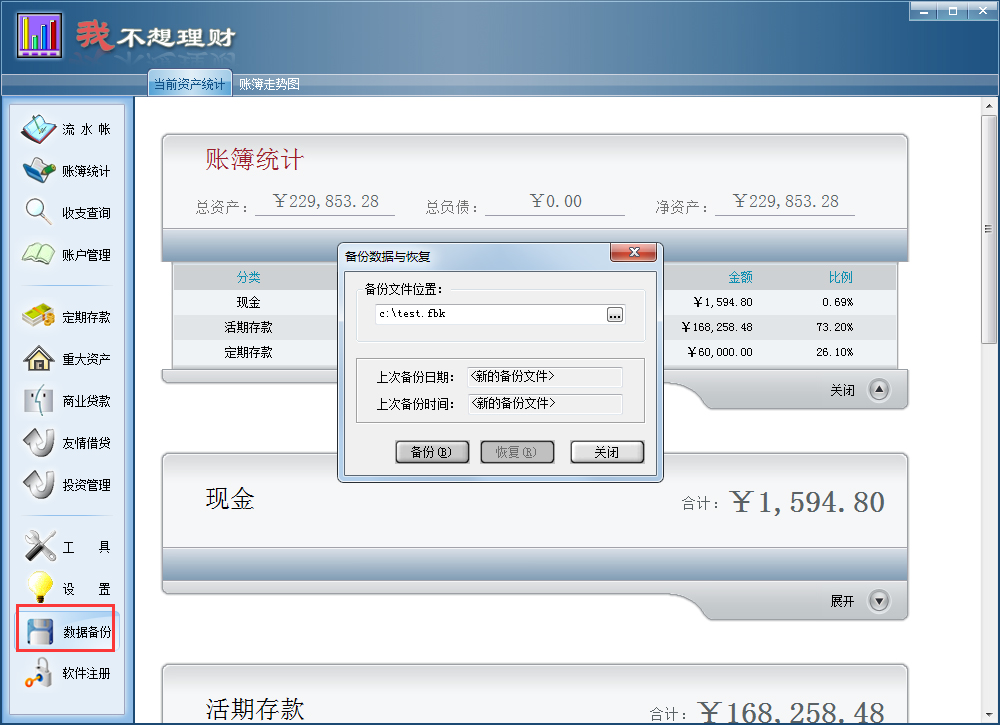The height and width of the screenshot is (725, 1000).
Task: Click 总资产 value ¥229,853.28
Action: tap(325, 201)
